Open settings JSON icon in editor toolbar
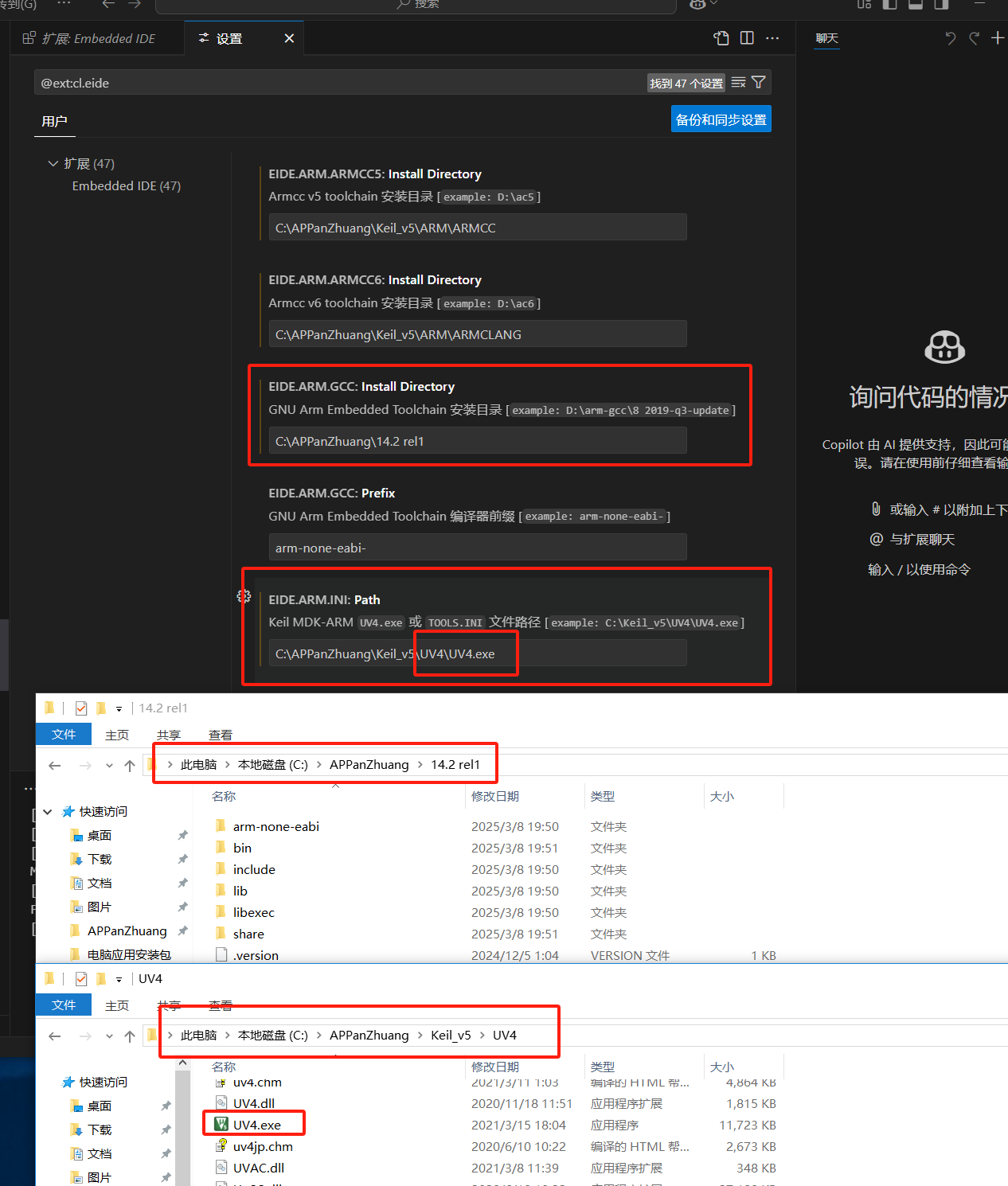This screenshot has width=1008, height=1186. (721, 38)
